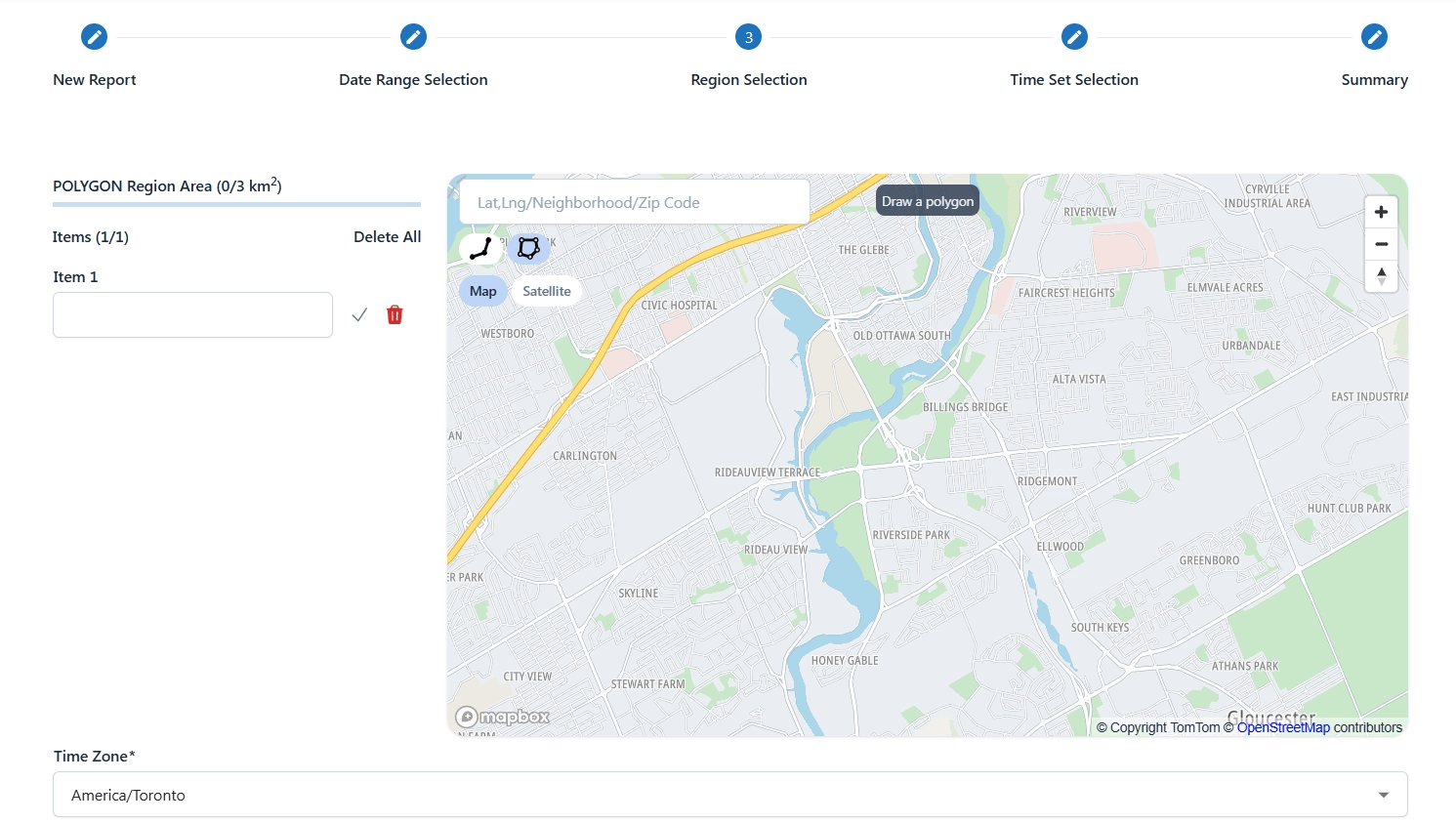Switch map to Satellite view
1456x823 pixels.
click(x=547, y=291)
